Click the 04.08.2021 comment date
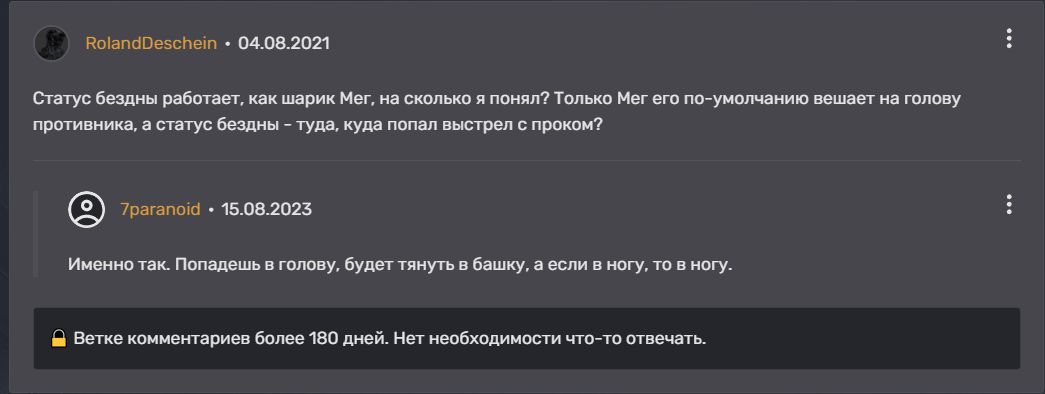 tap(284, 43)
